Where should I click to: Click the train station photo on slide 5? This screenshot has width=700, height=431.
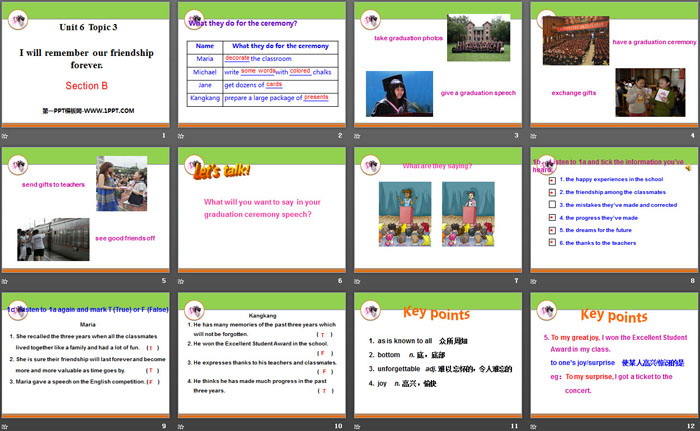pyautogui.click(x=50, y=240)
